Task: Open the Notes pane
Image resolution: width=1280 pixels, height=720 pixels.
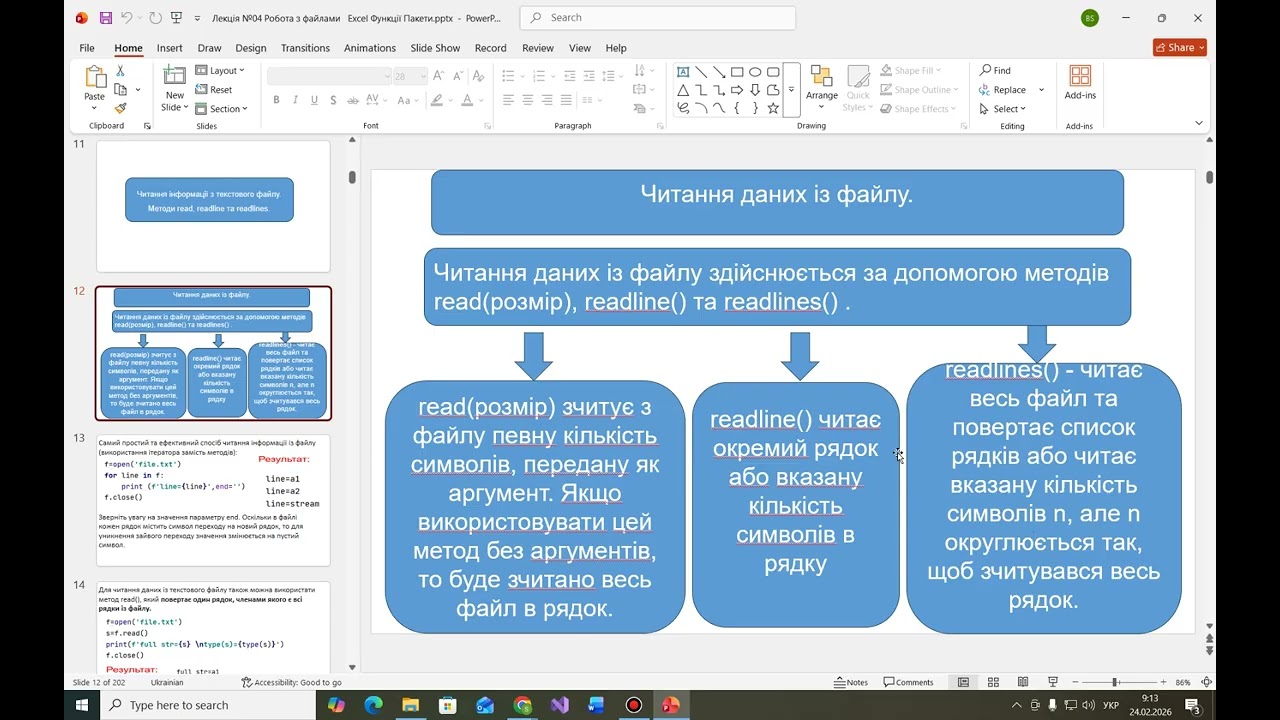Action: coord(852,682)
